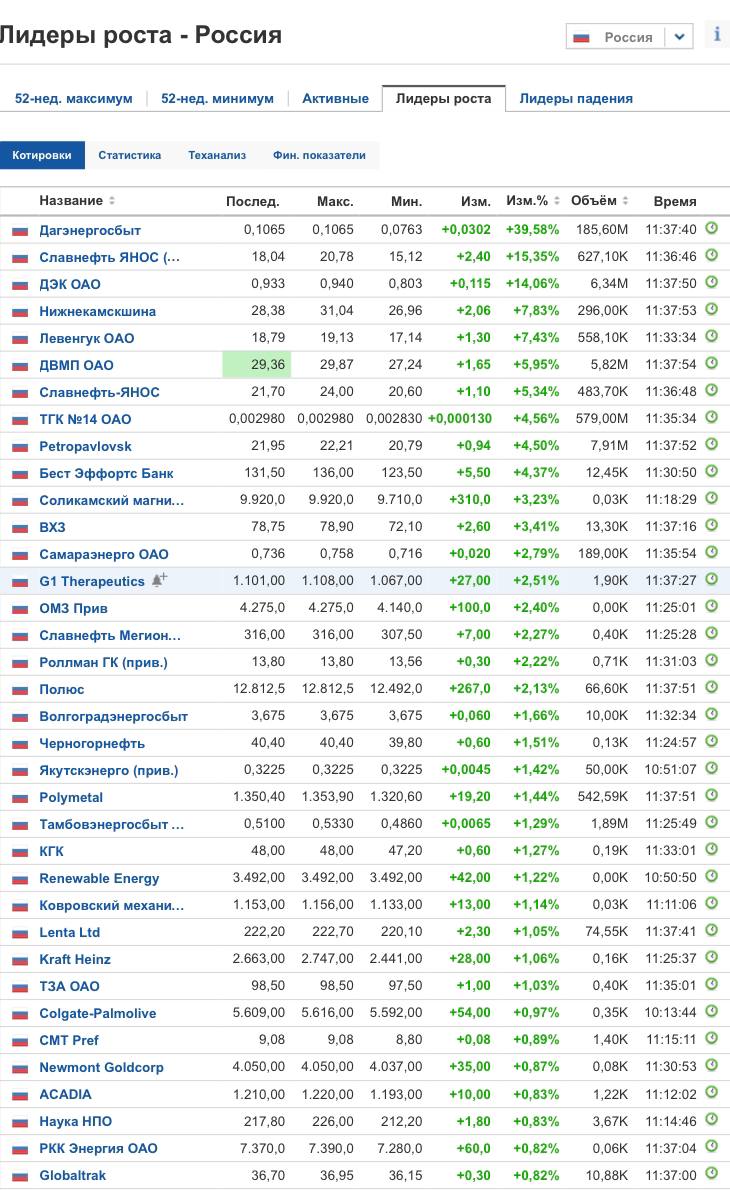Open the РКК Энергия ОАО link

tap(98, 1148)
